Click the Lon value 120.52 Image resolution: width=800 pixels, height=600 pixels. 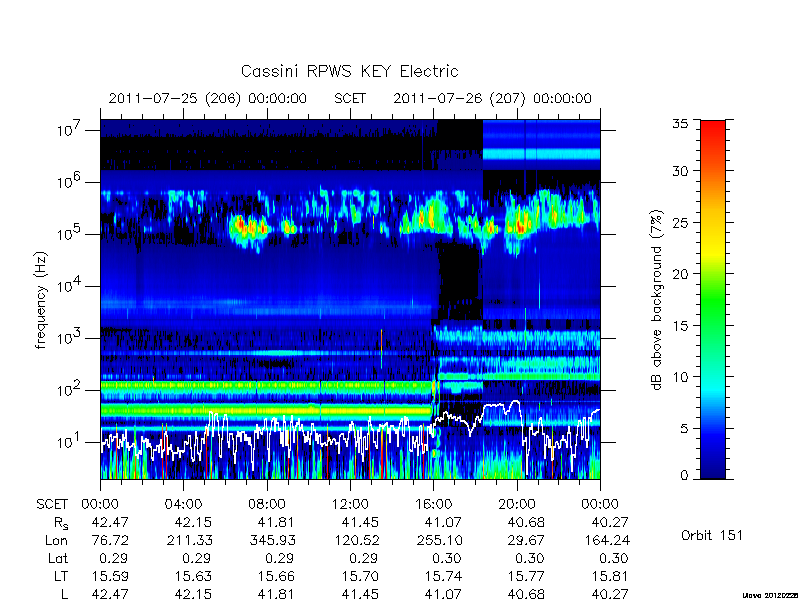pyautogui.click(x=356, y=540)
